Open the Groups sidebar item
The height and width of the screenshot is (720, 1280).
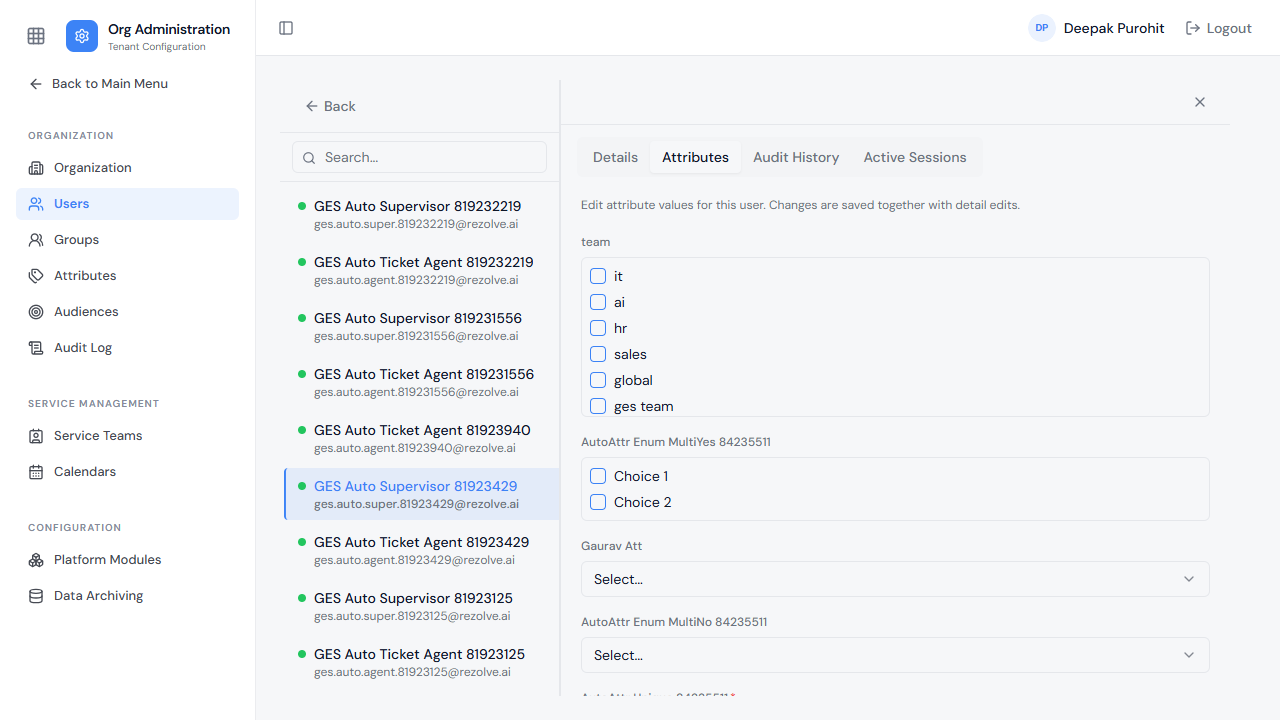click(x=127, y=240)
